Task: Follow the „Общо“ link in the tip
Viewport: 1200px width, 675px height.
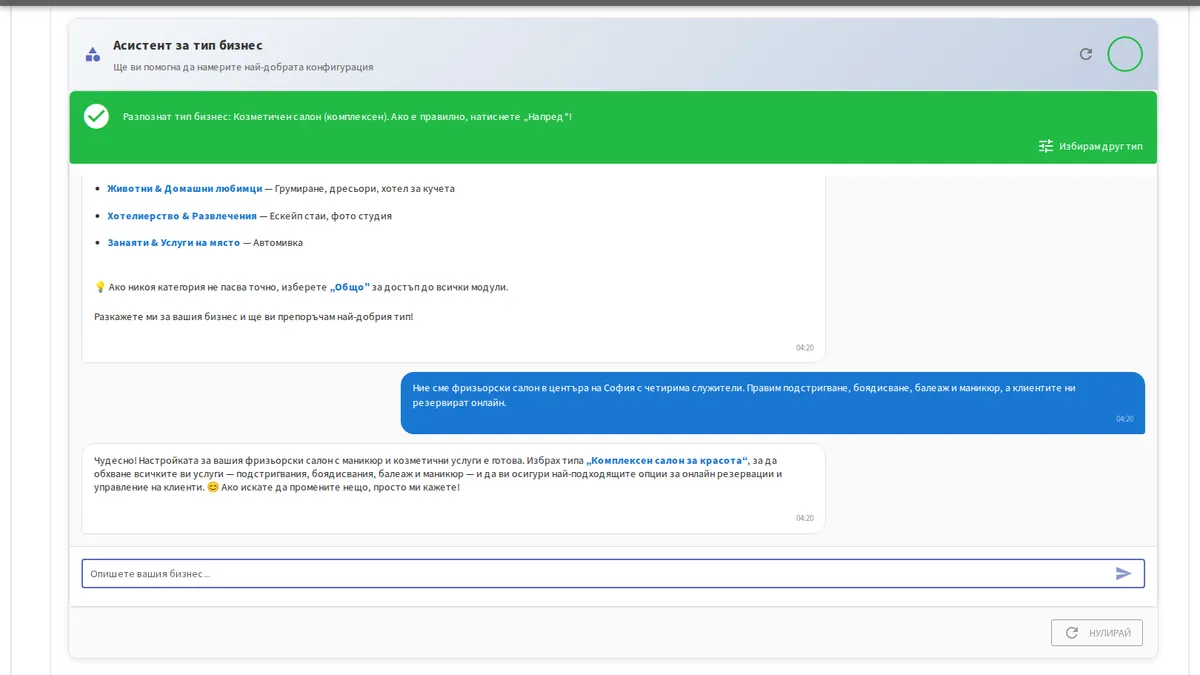Action: (x=350, y=287)
